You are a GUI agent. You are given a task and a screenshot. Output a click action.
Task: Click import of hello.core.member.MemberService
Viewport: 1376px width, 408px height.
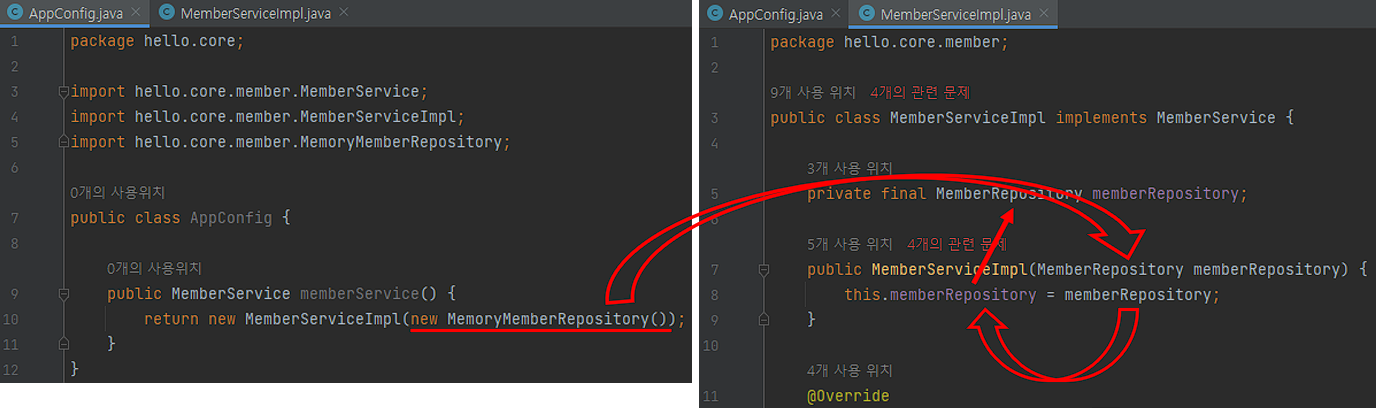tap(249, 92)
